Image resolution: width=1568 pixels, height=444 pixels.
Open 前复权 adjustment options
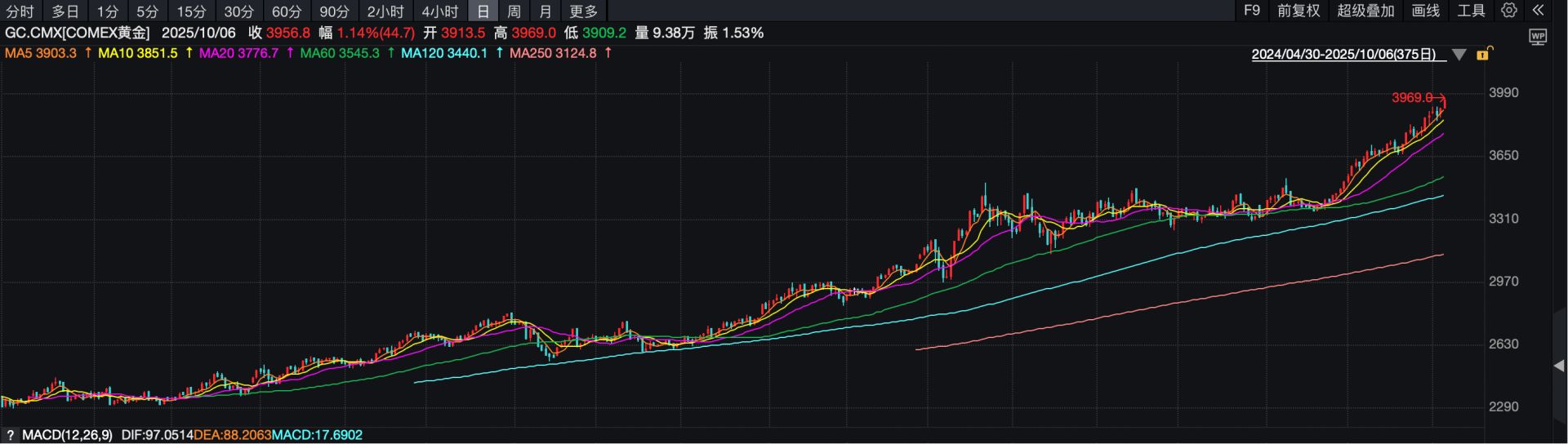[x=1298, y=11]
